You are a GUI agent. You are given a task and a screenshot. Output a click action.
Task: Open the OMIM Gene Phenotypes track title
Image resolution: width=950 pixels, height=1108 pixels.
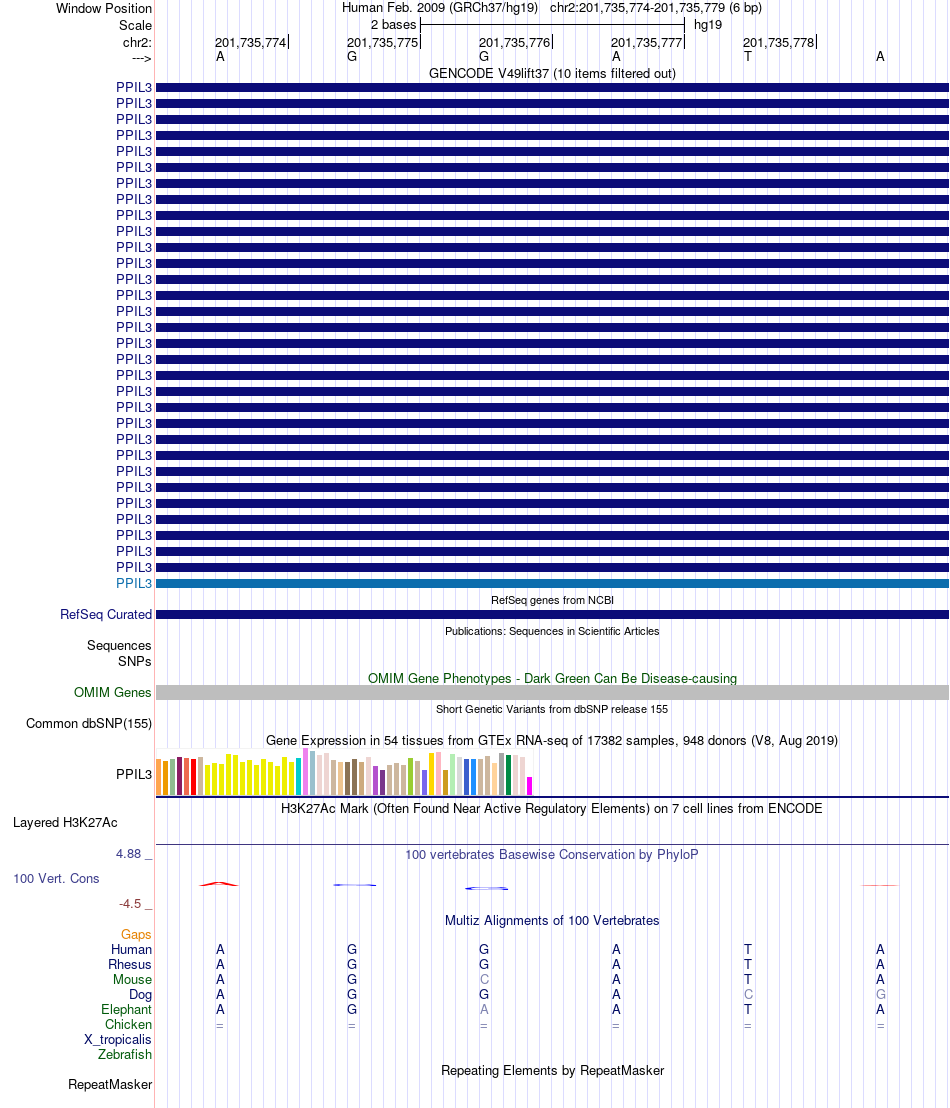[552, 678]
